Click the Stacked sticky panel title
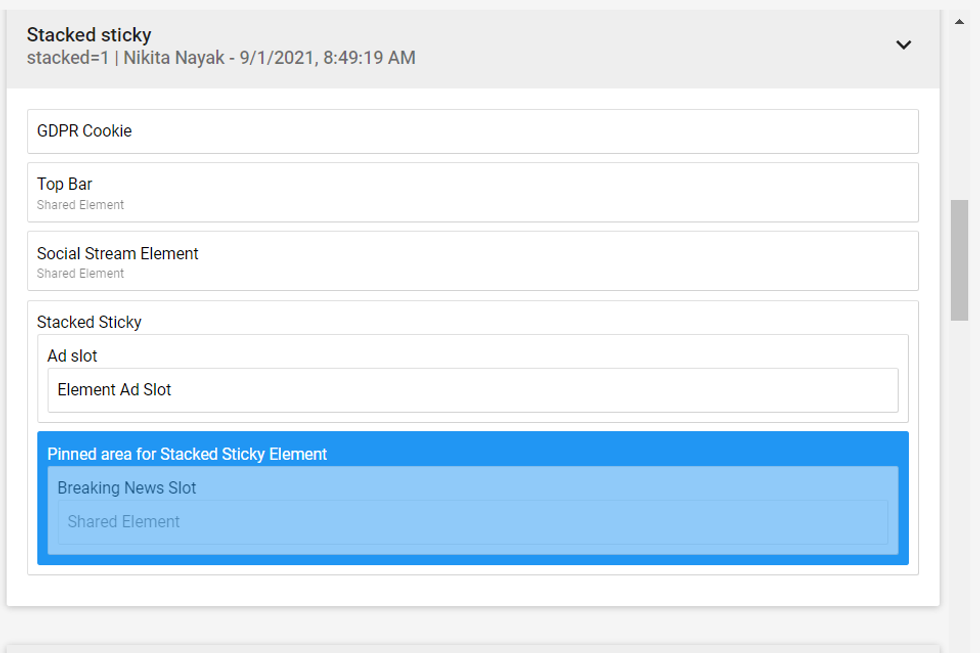 [89, 35]
